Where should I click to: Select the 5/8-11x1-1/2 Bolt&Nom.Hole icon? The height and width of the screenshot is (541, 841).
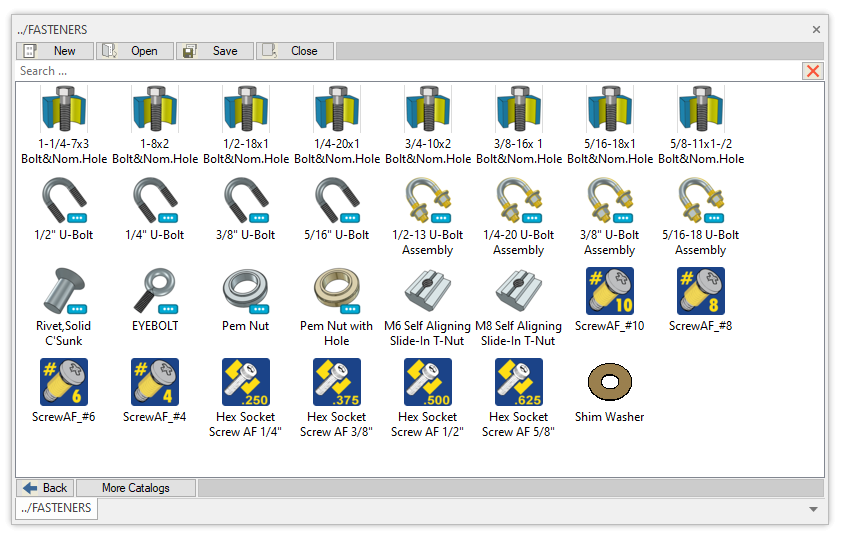(x=700, y=110)
